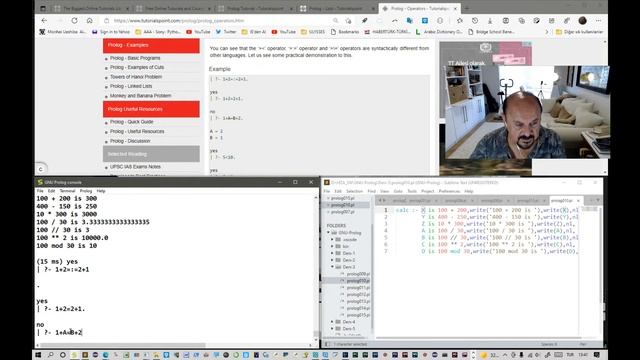Open Prolog - Basic Programs link
640x360 pixels.
(x=135, y=58)
